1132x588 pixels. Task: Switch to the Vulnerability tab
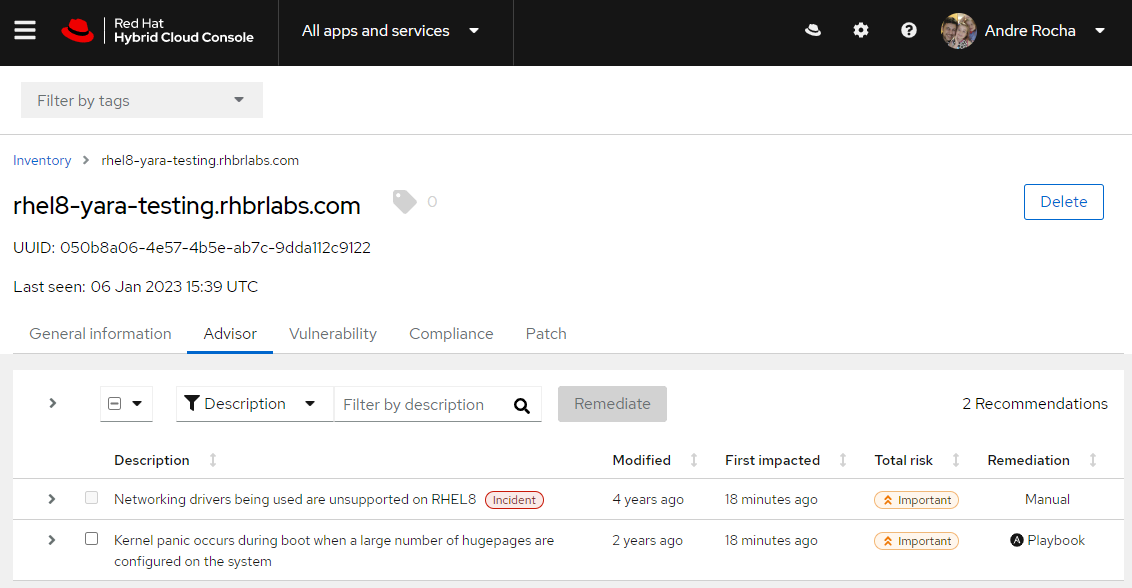point(333,334)
